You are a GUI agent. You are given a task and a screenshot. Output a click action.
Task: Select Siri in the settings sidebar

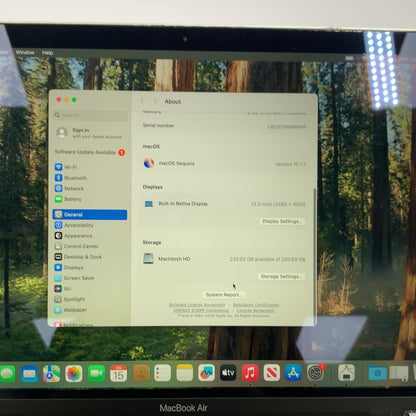click(x=63, y=289)
